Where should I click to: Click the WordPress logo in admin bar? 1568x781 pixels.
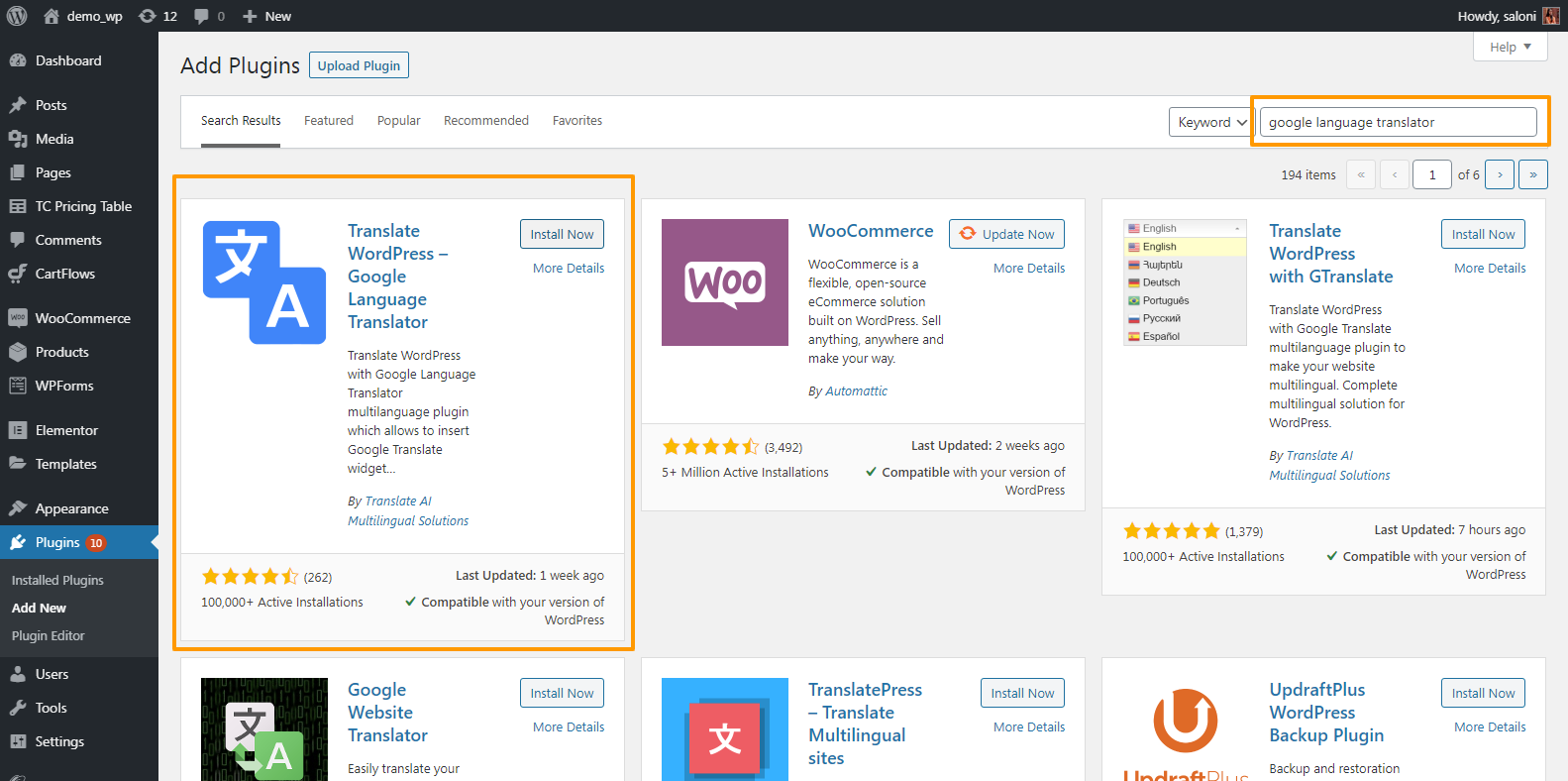click(17, 16)
